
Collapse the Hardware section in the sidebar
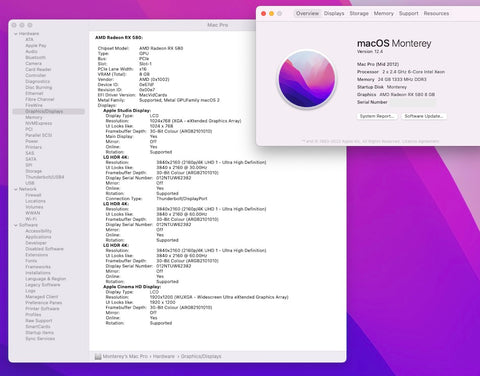tap(15, 34)
